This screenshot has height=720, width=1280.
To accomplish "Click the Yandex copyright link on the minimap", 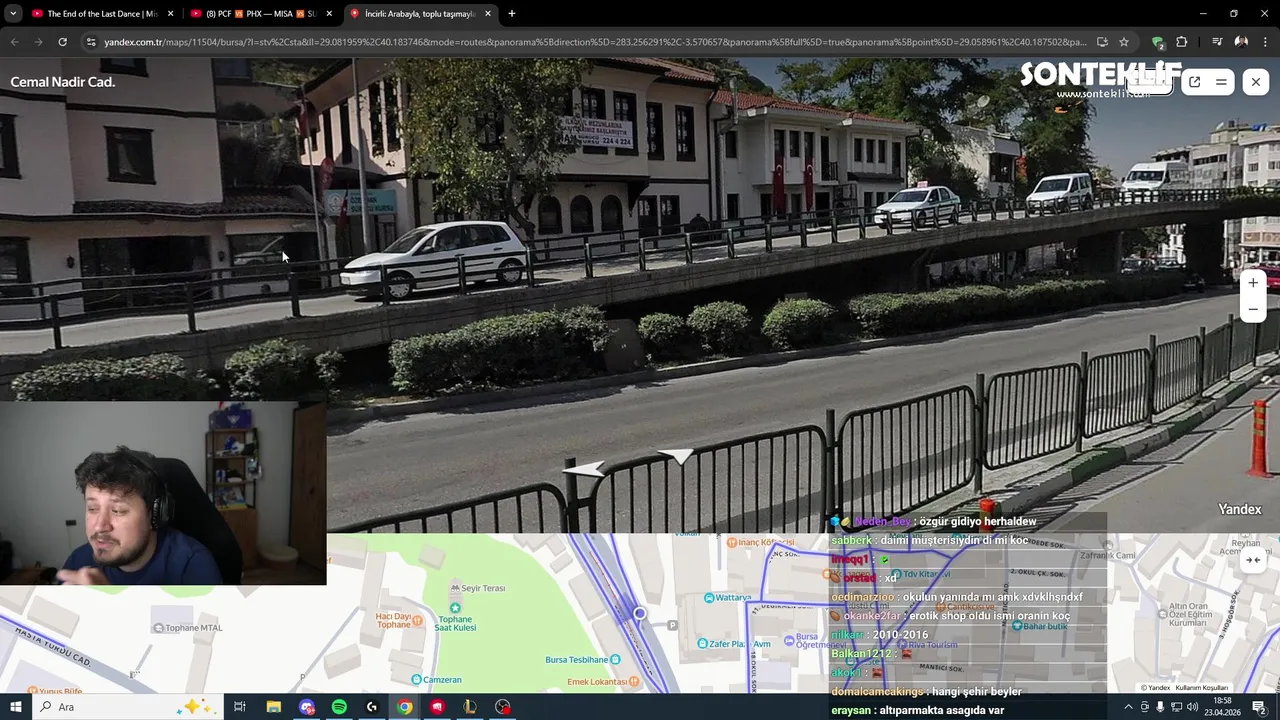I will (x=1156, y=688).
